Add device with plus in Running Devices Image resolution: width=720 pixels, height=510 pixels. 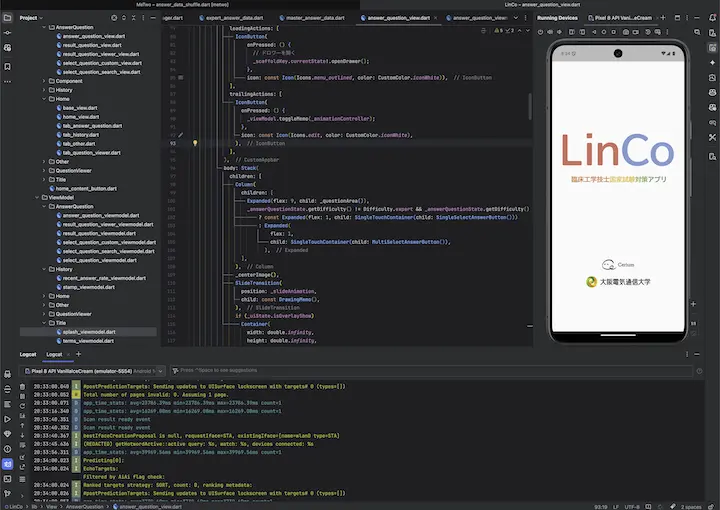click(663, 18)
